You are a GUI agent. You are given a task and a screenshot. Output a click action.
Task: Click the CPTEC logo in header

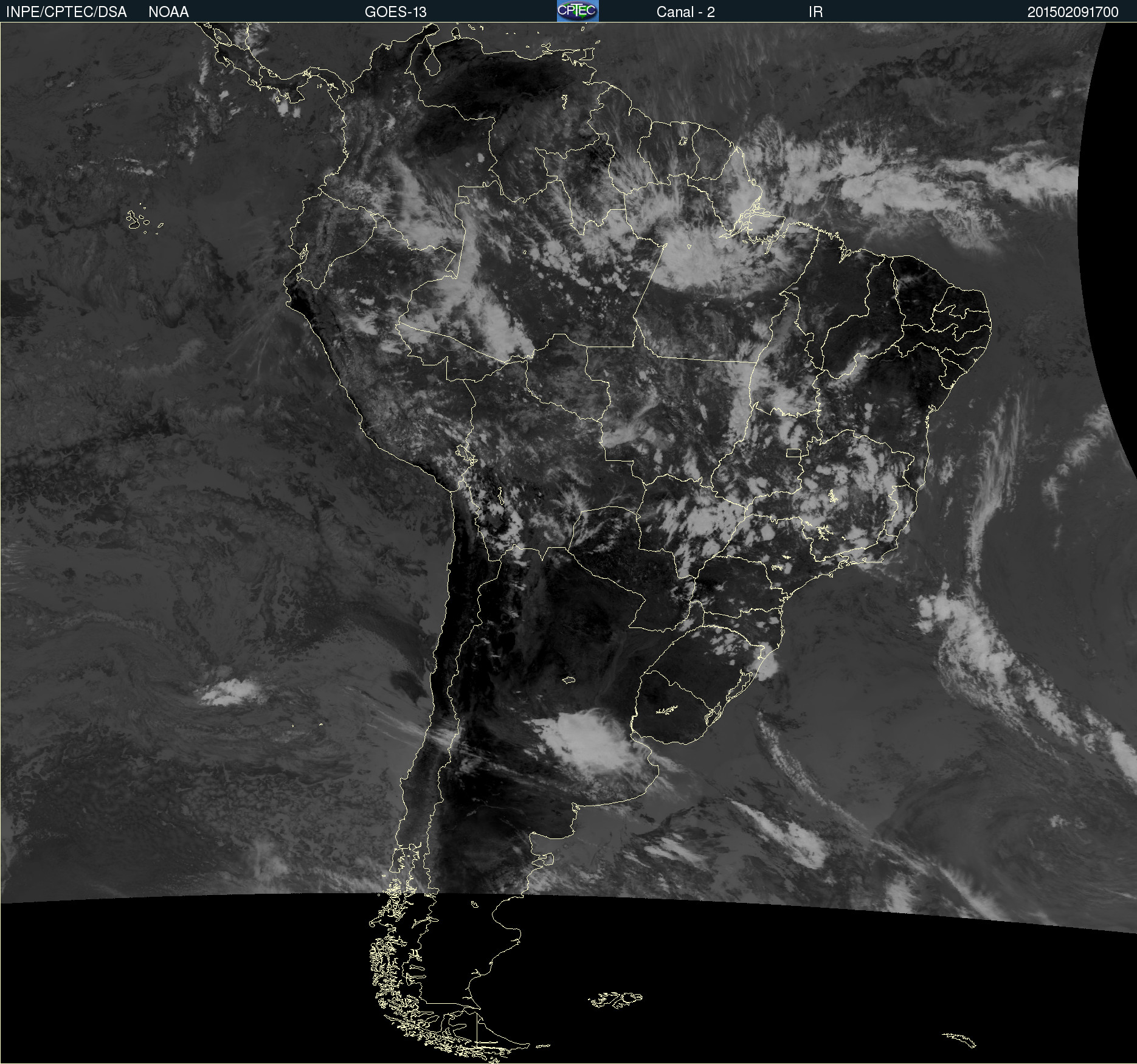(578, 11)
